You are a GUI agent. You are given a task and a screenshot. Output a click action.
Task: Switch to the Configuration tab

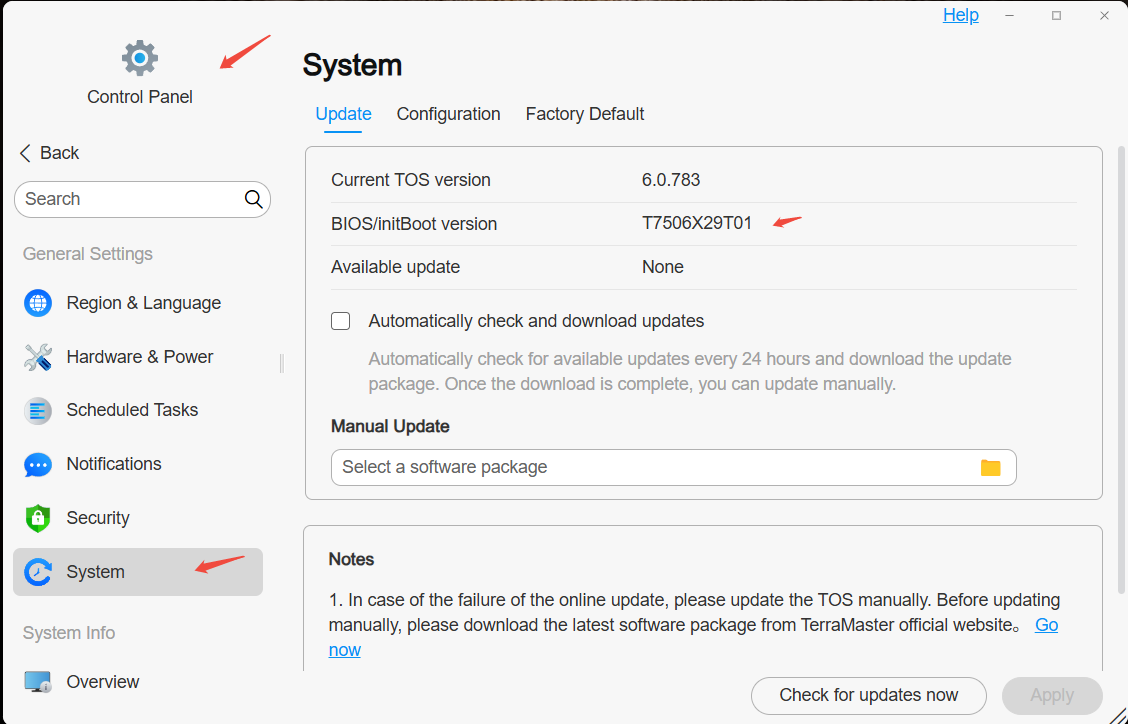pos(448,114)
